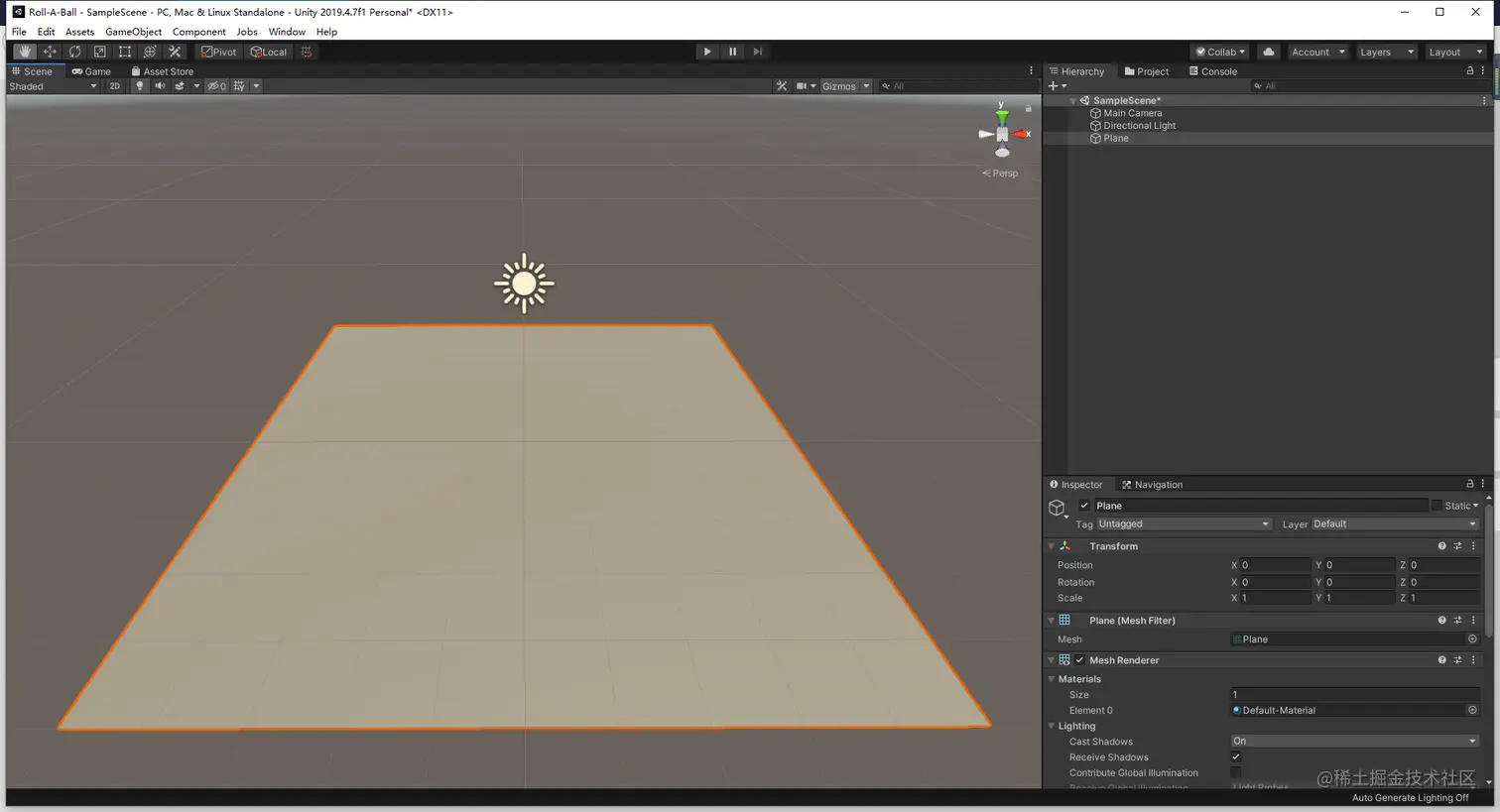This screenshot has width=1500, height=812.
Task: Open Transform component preset settings icon
Action: [x=1457, y=546]
